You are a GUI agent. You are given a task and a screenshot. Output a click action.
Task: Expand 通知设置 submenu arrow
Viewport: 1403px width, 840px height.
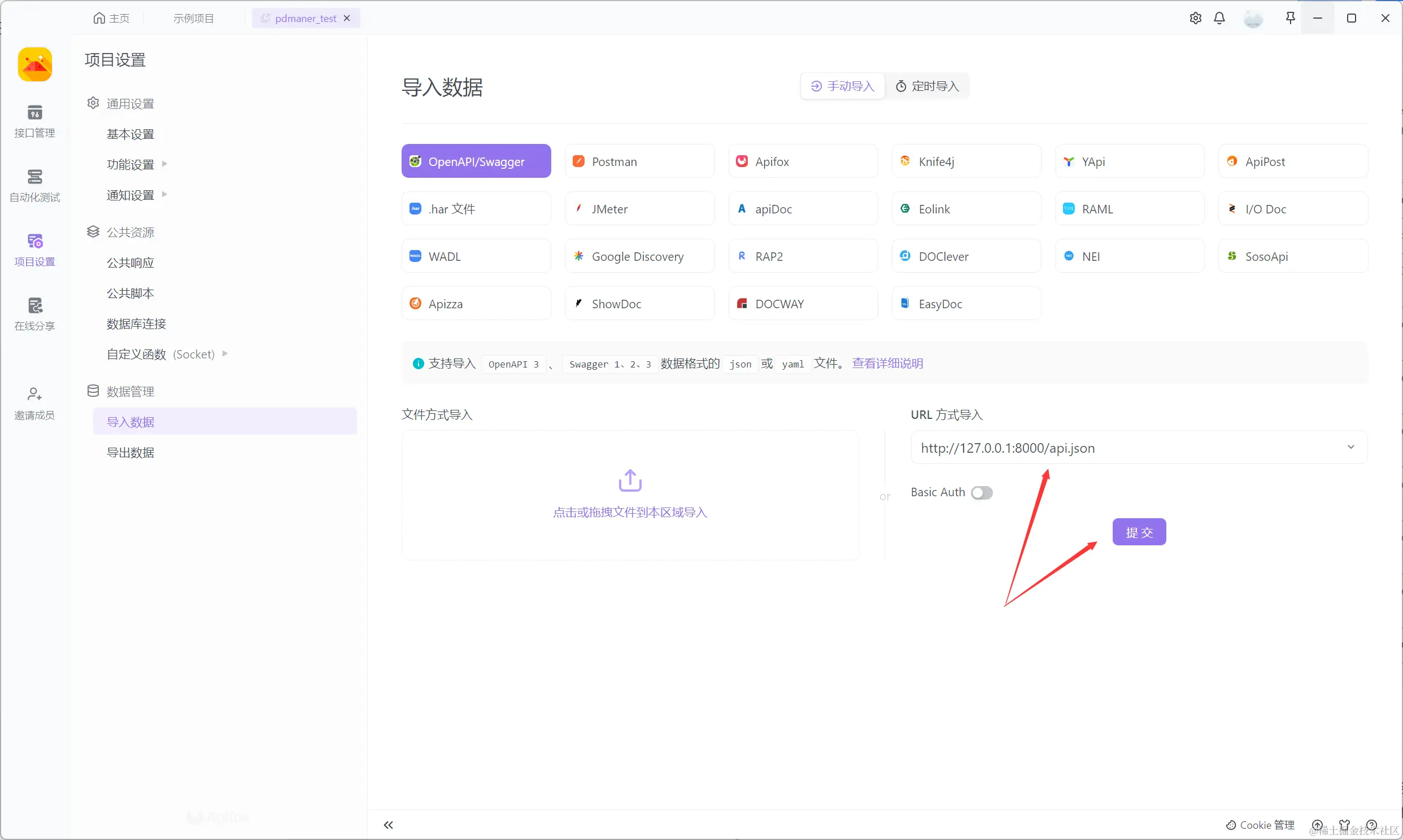point(165,194)
